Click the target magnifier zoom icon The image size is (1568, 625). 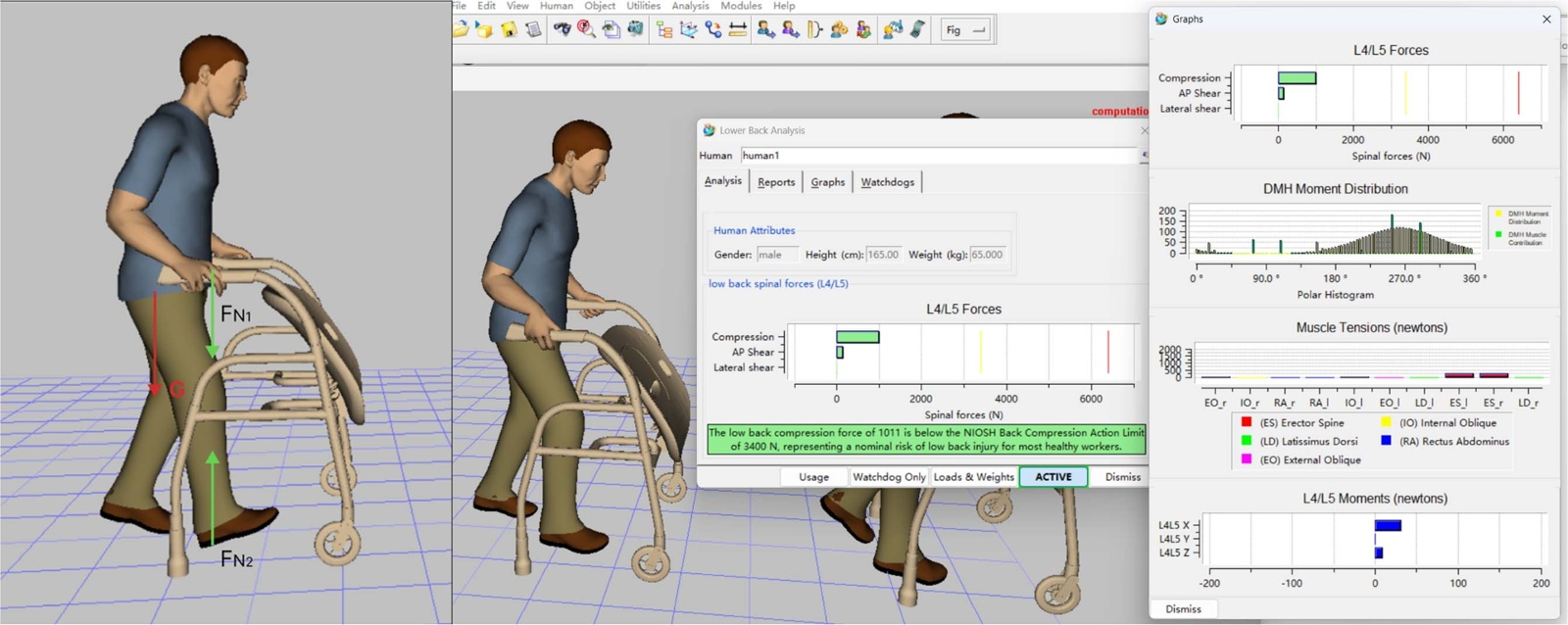(x=586, y=30)
